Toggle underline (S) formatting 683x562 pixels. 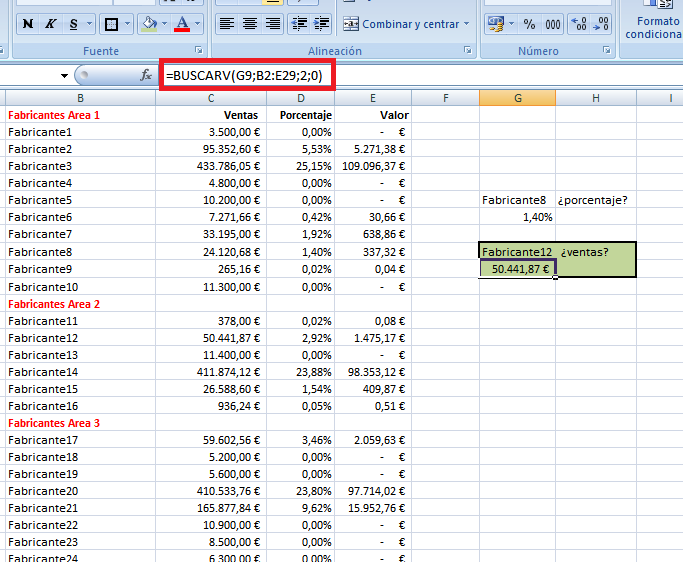click(74, 23)
